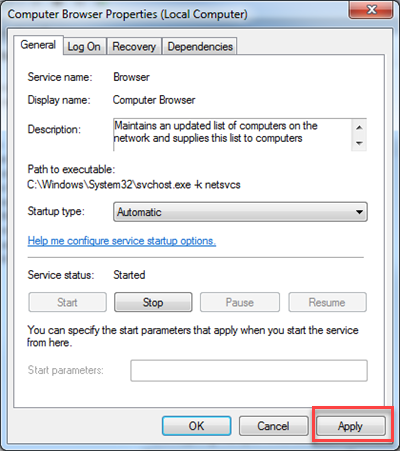The image size is (400, 451).
Task: Click the highlighted Apply button
Action: (x=350, y=426)
